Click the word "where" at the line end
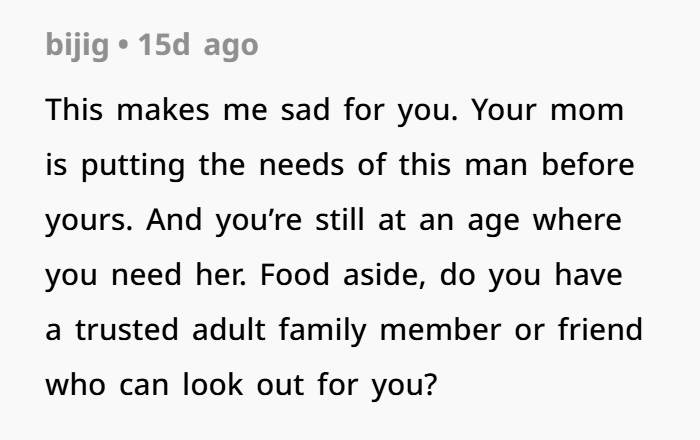 pyautogui.click(x=578, y=219)
